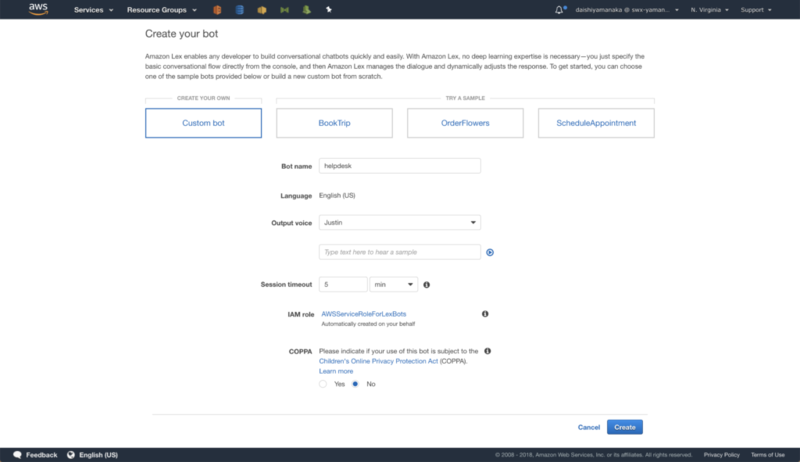This screenshot has height=462, width=800.
Task: Open the Services menu
Action: pos(93,10)
